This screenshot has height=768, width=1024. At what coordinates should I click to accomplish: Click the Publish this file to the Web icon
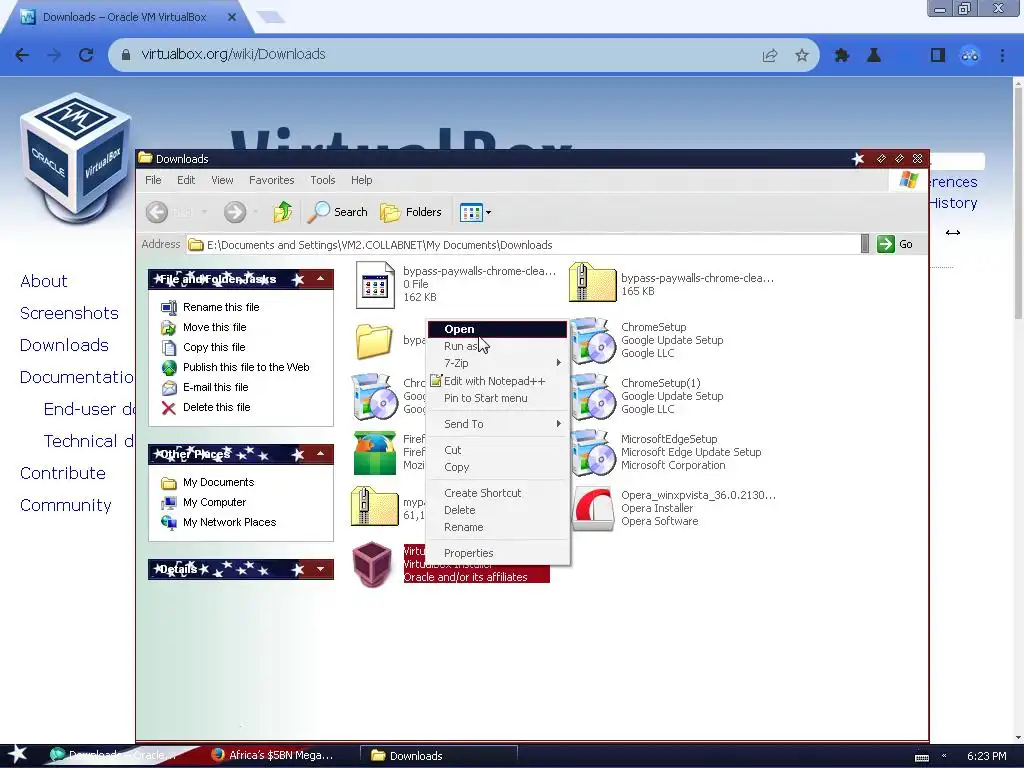(169, 368)
